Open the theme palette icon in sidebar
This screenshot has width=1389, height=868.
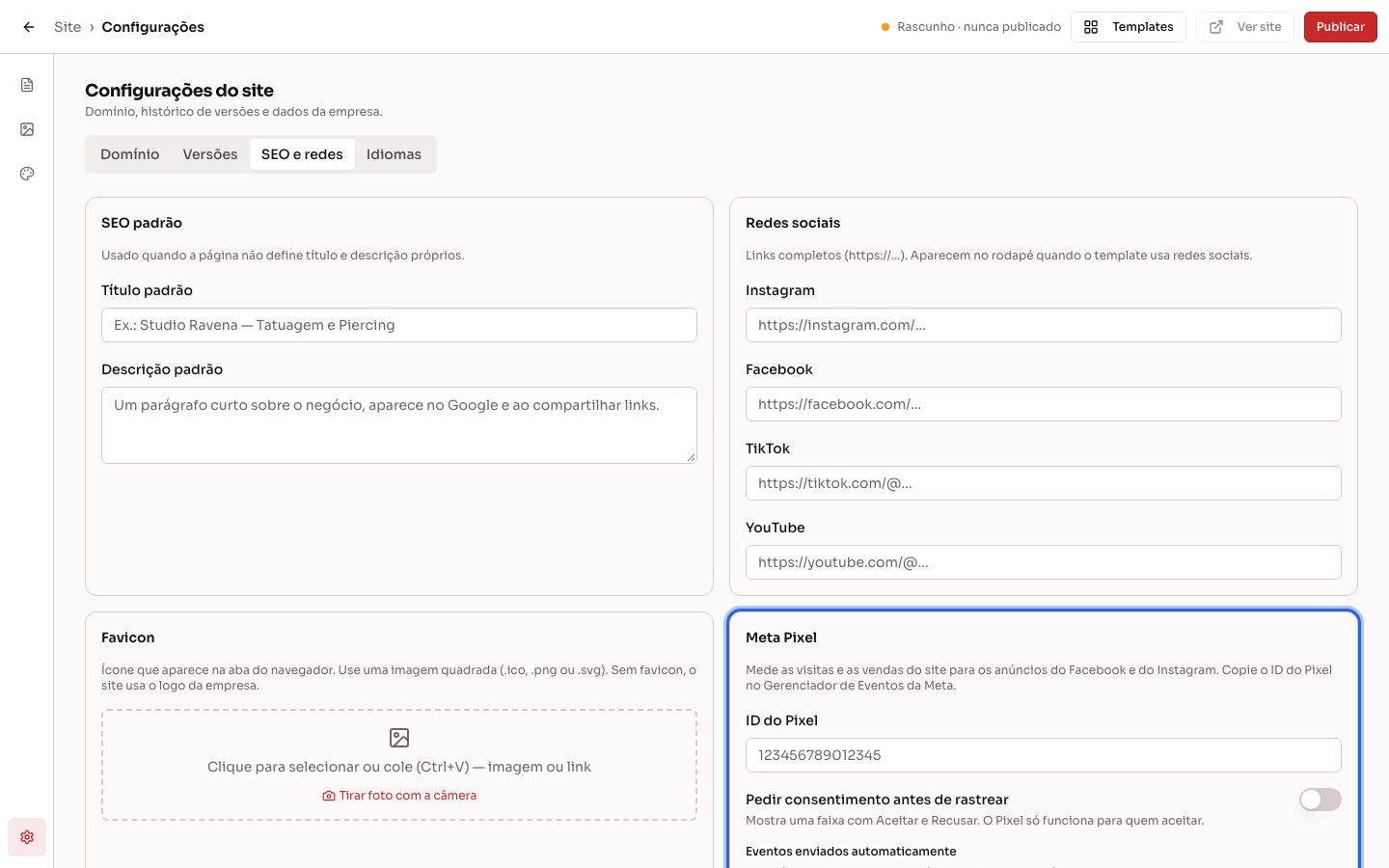pos(27,174)
